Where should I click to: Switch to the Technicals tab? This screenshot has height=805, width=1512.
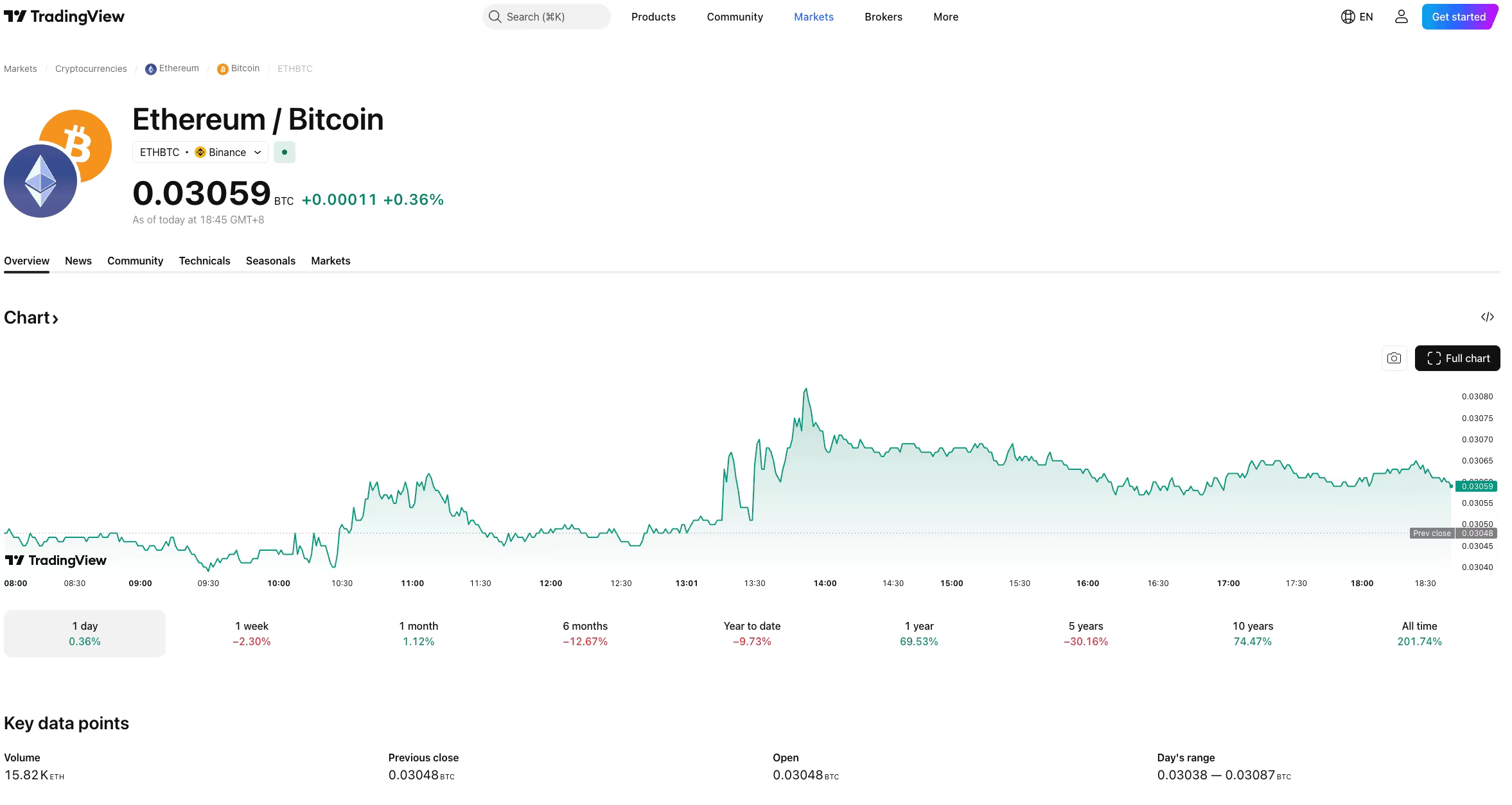[204, 261]
